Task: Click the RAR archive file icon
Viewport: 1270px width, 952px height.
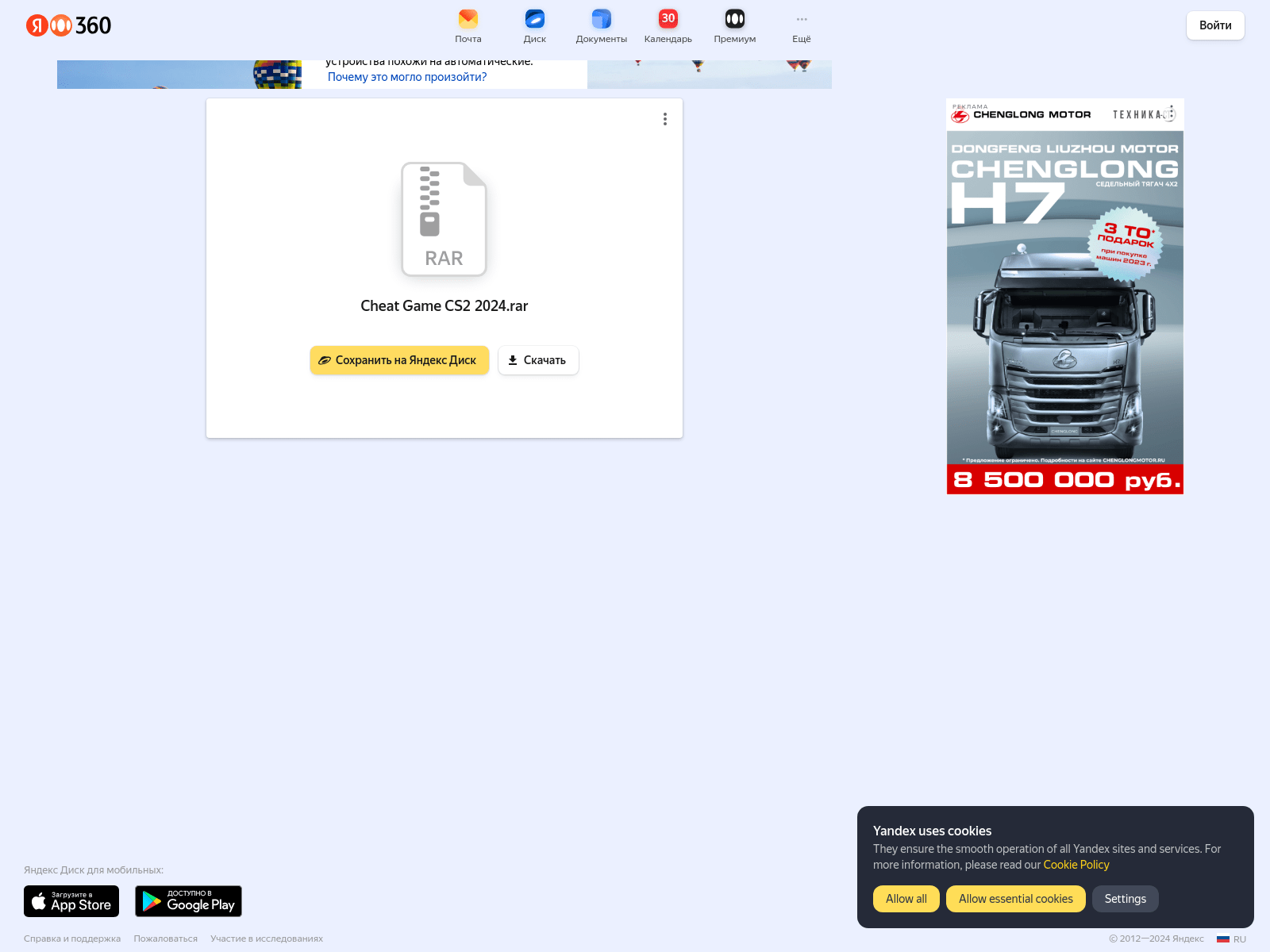Action: tap(444, 219)
